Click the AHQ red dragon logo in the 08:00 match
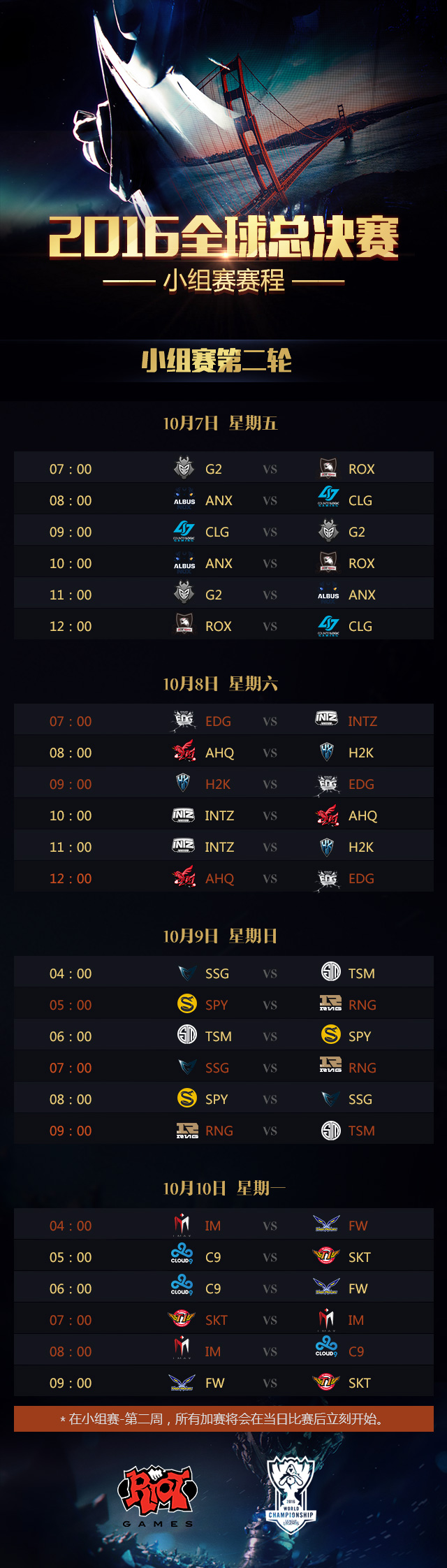The height and width of the screenshot is (1568, 447). pos(184,752)
